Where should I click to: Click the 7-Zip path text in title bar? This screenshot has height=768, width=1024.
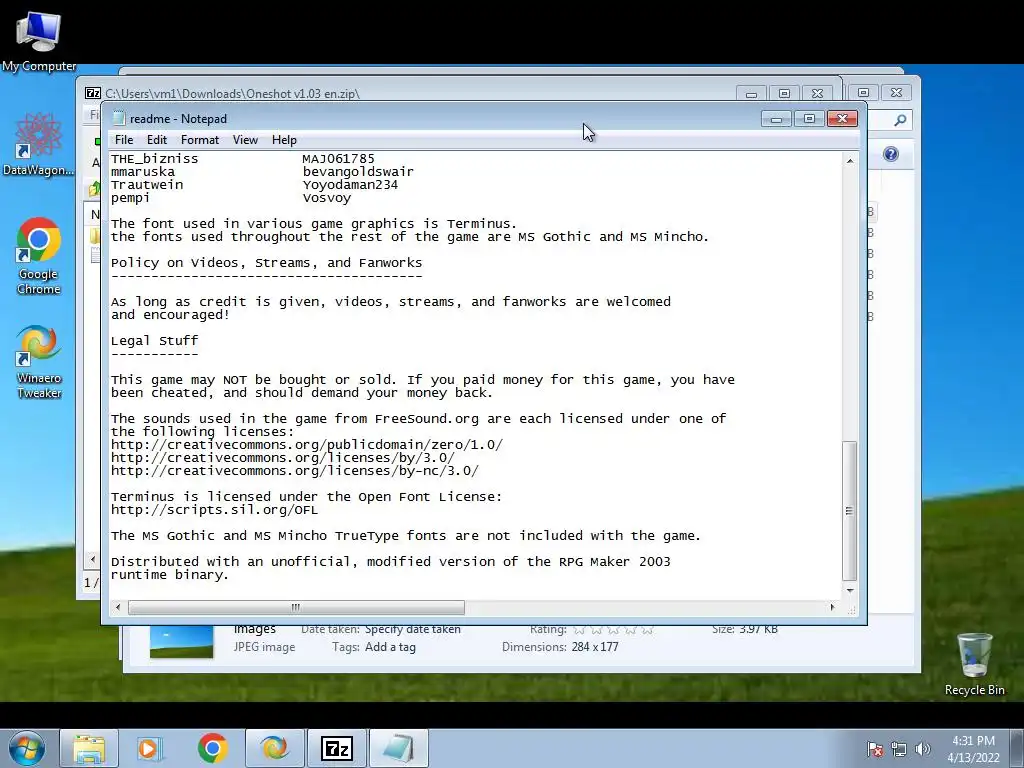tap(232, 94)
